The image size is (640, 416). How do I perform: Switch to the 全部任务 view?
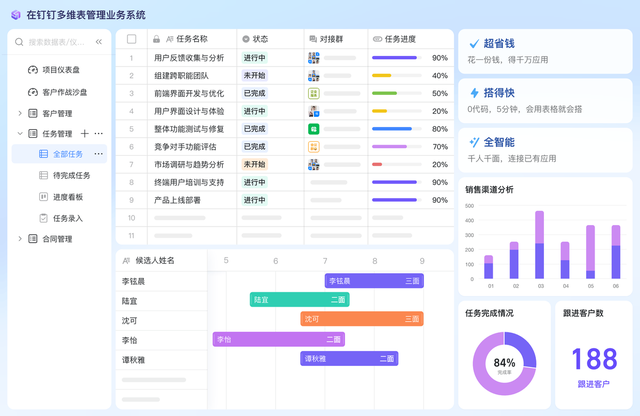pyautogui.click(x=59, y=154)
